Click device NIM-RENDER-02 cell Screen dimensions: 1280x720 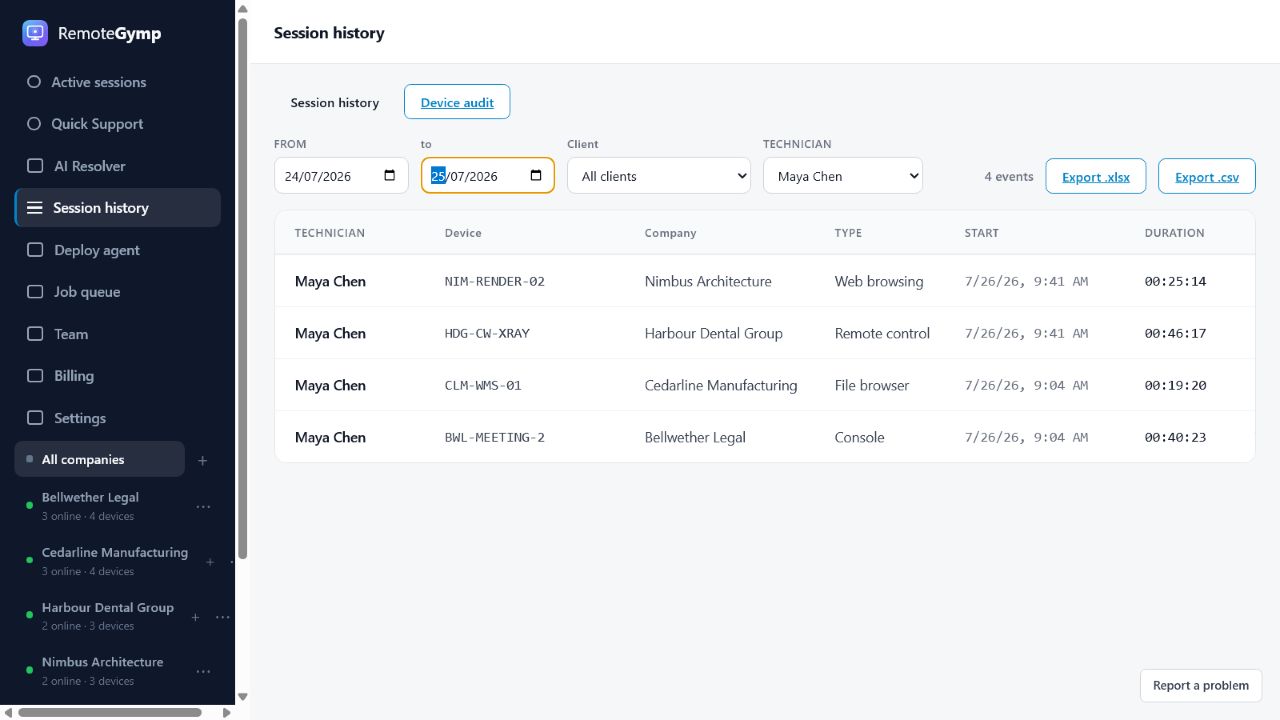pyautogui.click(x=495, y=281)
